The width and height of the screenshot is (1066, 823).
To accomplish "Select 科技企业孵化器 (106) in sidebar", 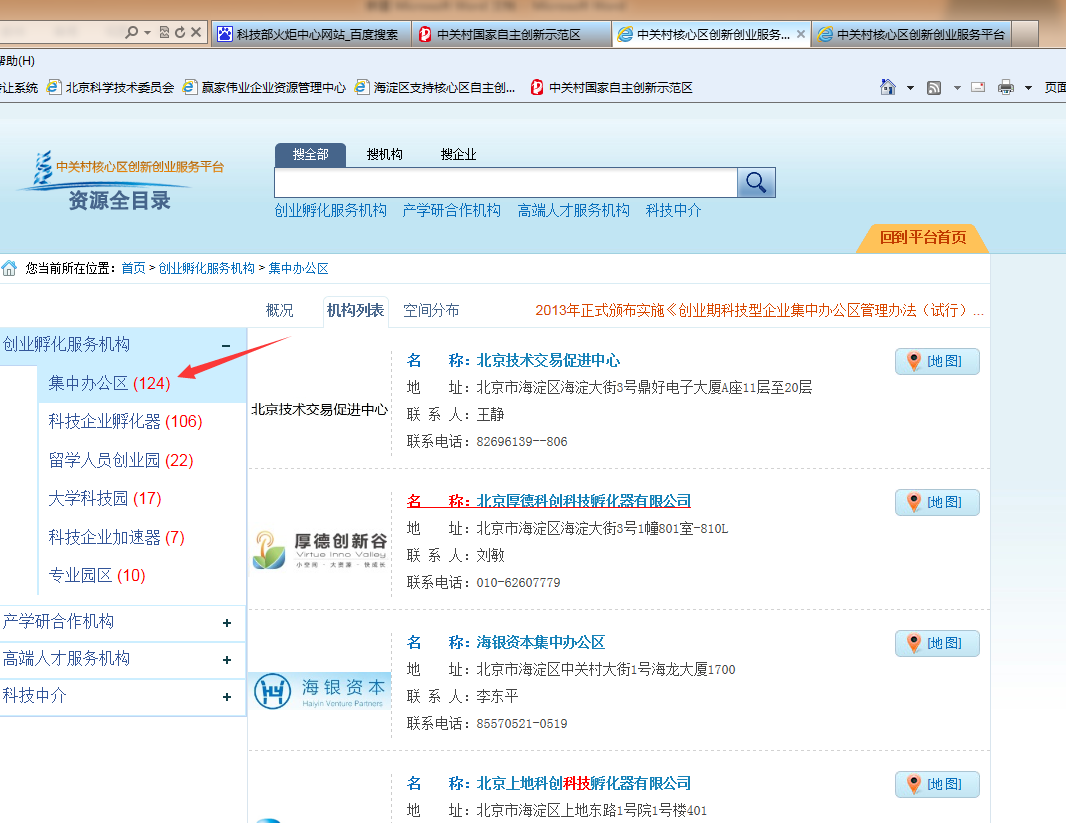I will (126, 421).
